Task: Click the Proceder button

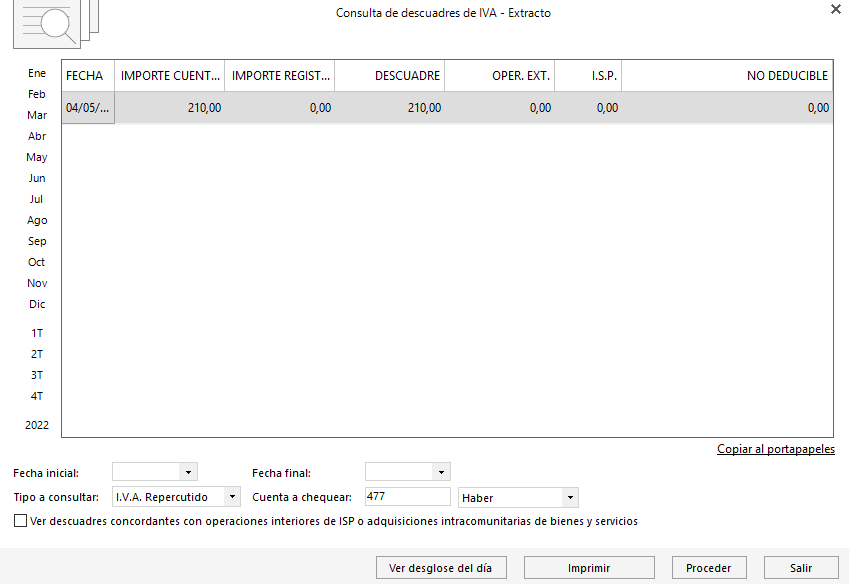Action: point(709,568)
